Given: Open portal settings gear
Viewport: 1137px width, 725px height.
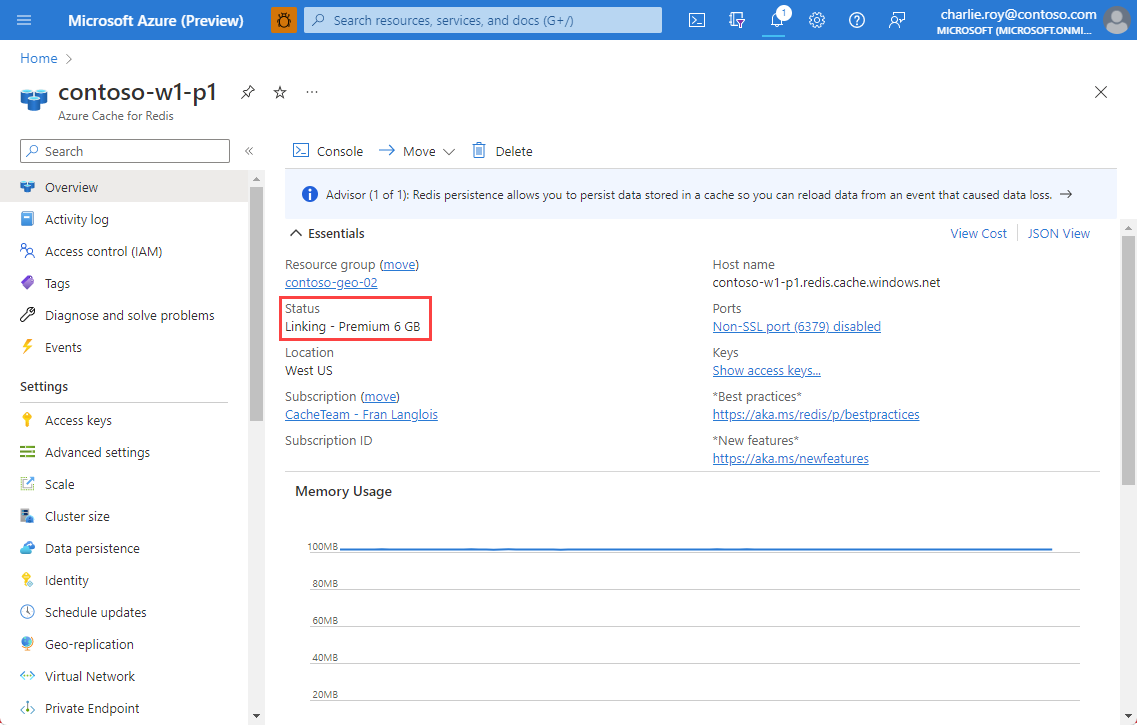Looking at the screenshot, I should [x=816, y=20].
